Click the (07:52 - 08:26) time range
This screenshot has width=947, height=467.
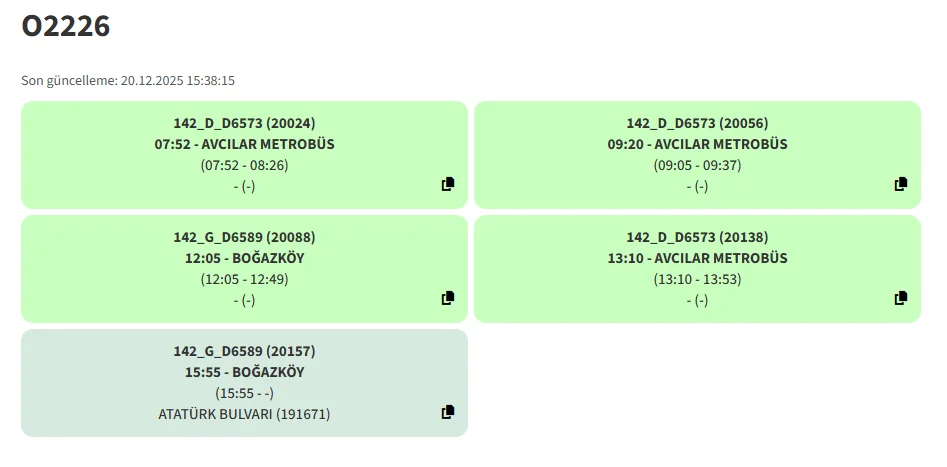pyautogui.click(x=244, y=165)
